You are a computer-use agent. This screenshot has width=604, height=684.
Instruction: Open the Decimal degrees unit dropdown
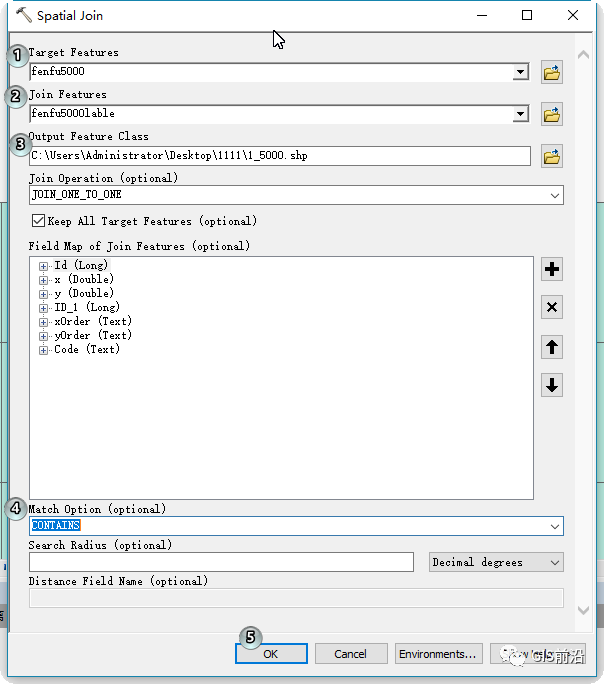(555, 563)
